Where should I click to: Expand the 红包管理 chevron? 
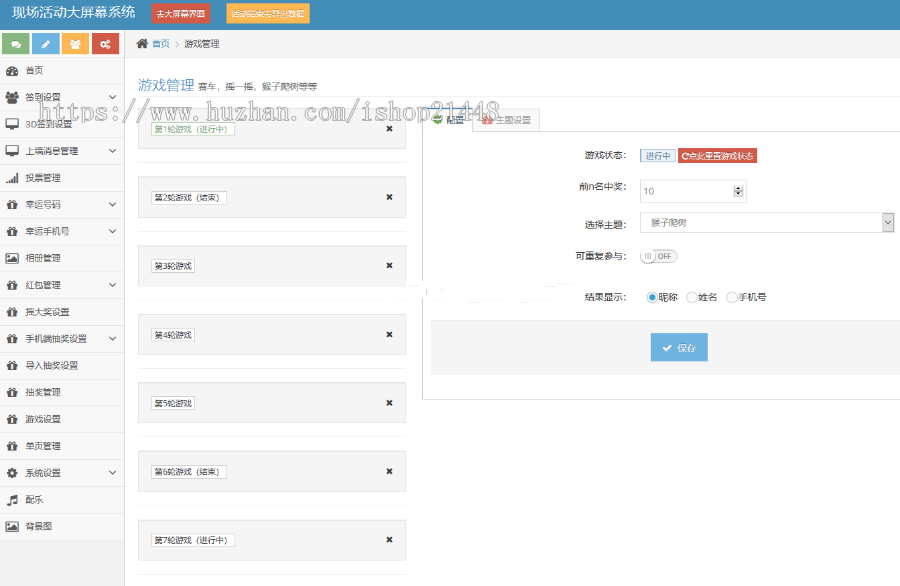point(112,285)
